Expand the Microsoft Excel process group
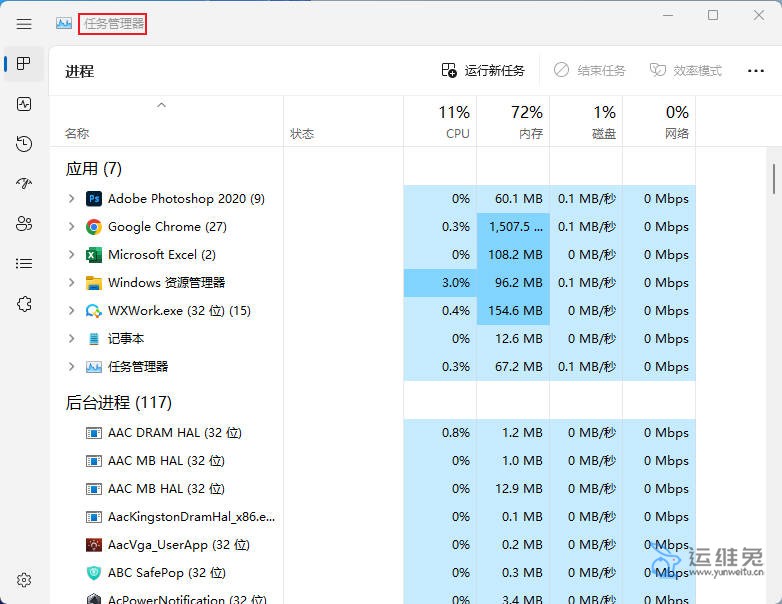The image size is (782, 604). click(71, 255)
